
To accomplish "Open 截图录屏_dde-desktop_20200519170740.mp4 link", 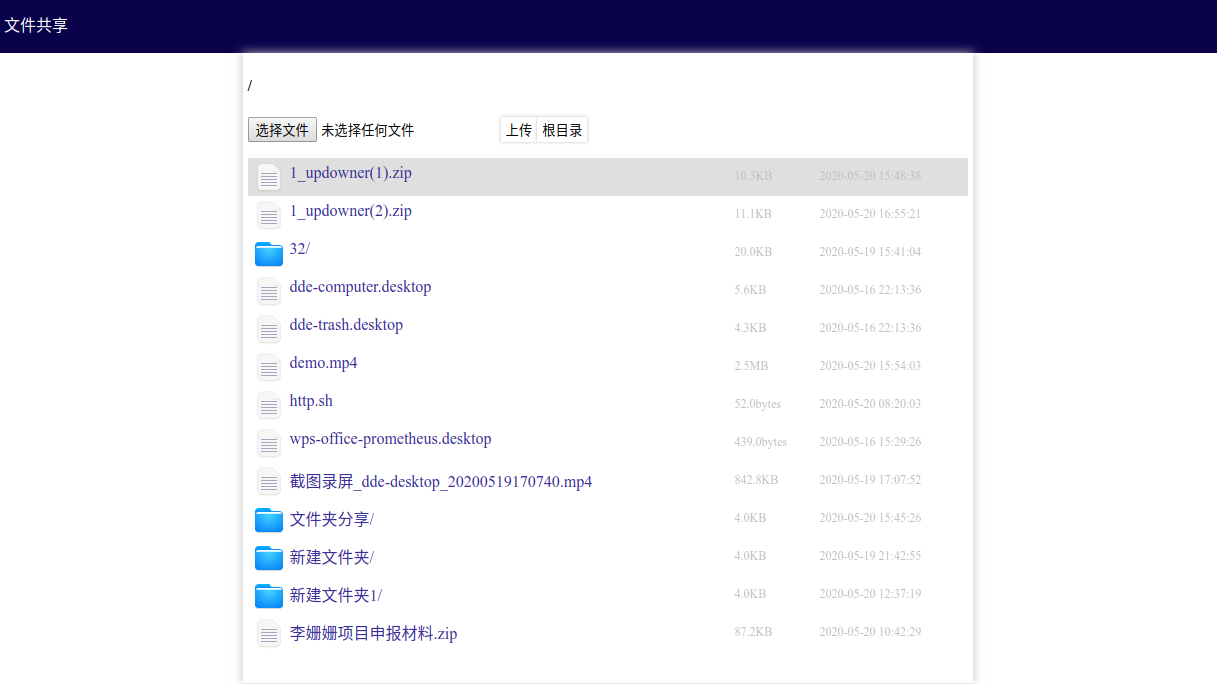I will tap(441, 481).
